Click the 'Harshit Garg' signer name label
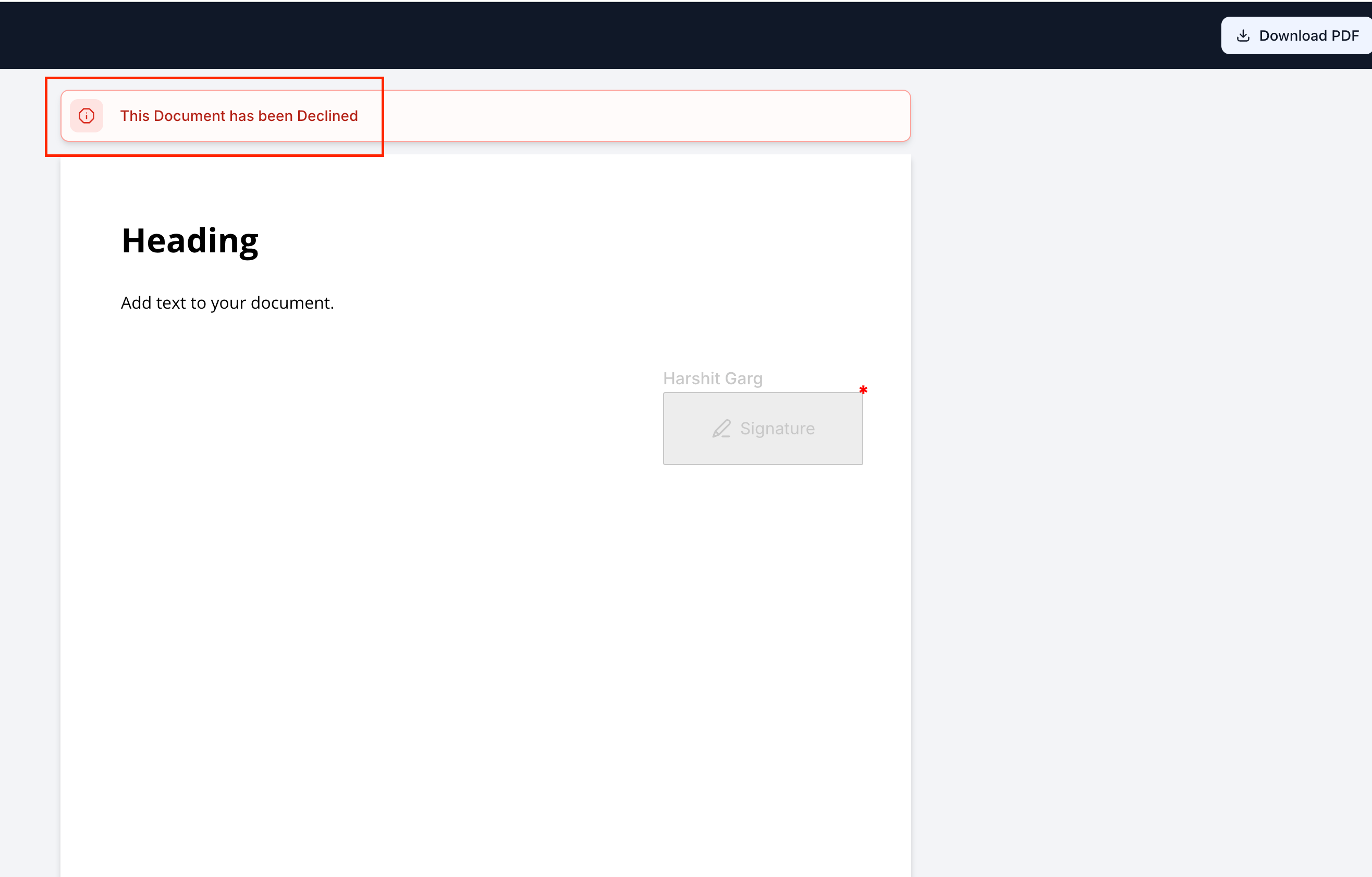 pyautogui.click(x=713, y=378)
